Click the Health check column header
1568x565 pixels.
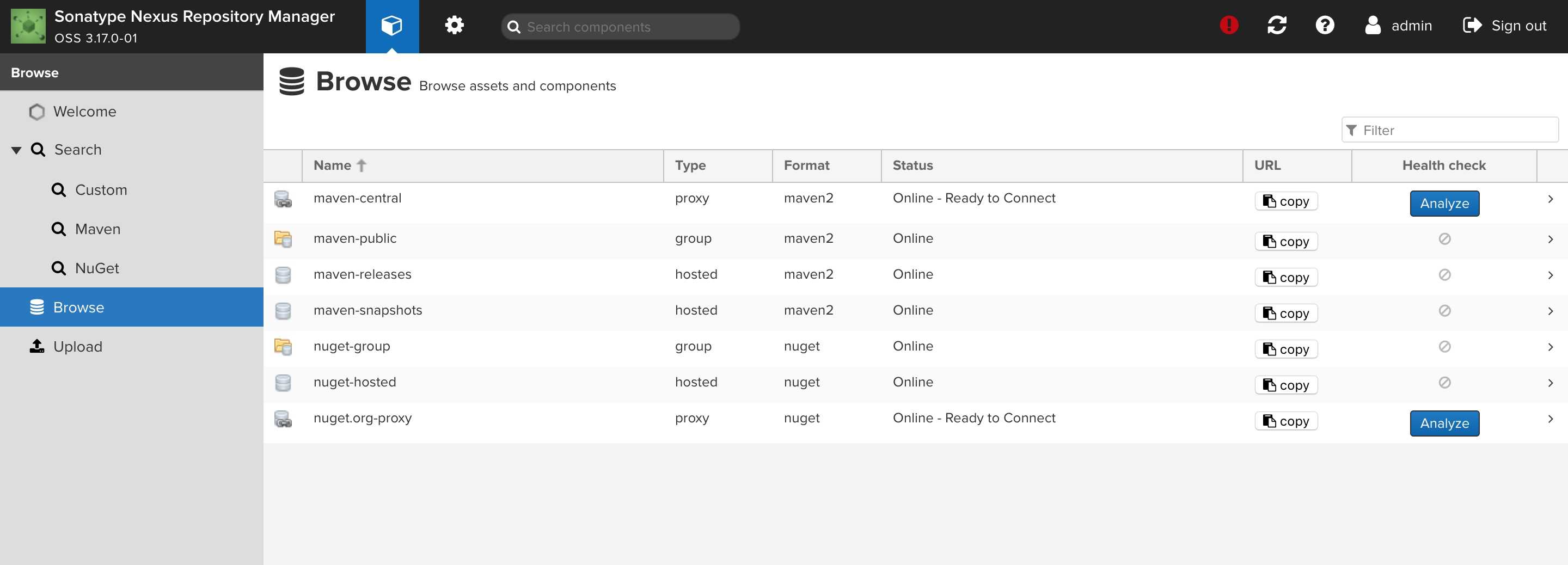[x=1444, y=165]
